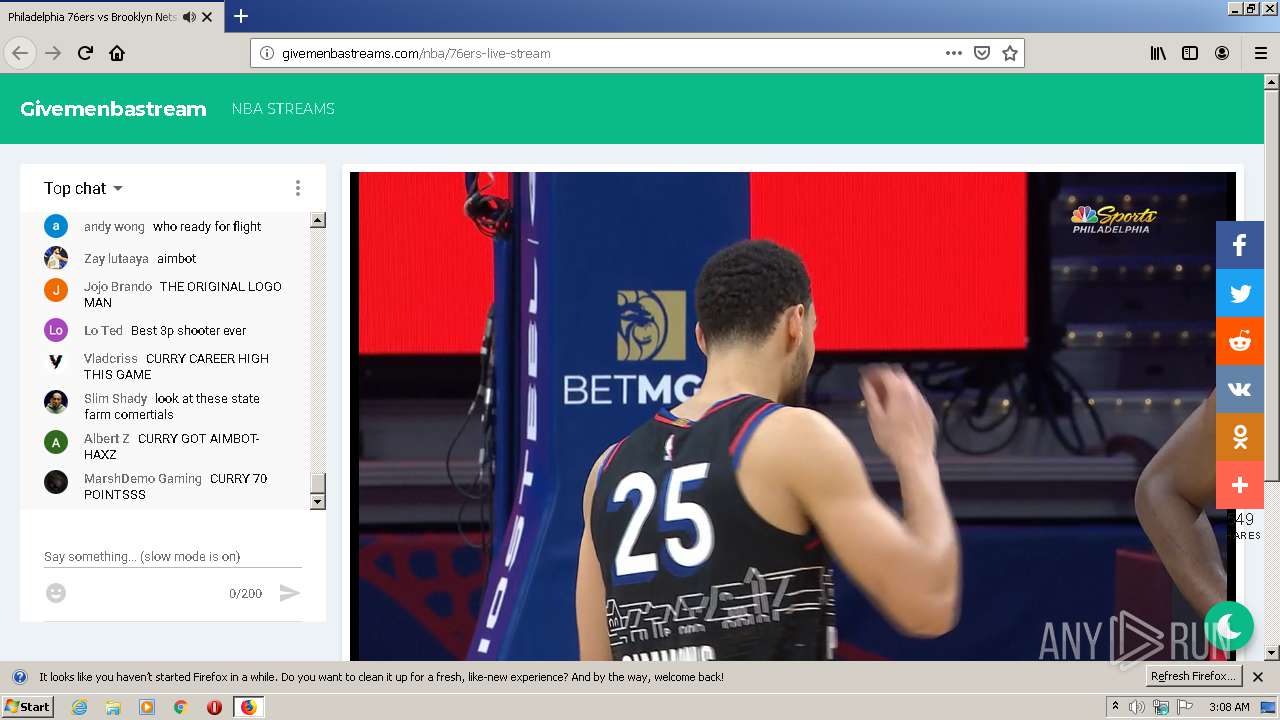This screenshot has height=720, width=1280.
Task: Open the system tray volume icon
Action: 1137,707
